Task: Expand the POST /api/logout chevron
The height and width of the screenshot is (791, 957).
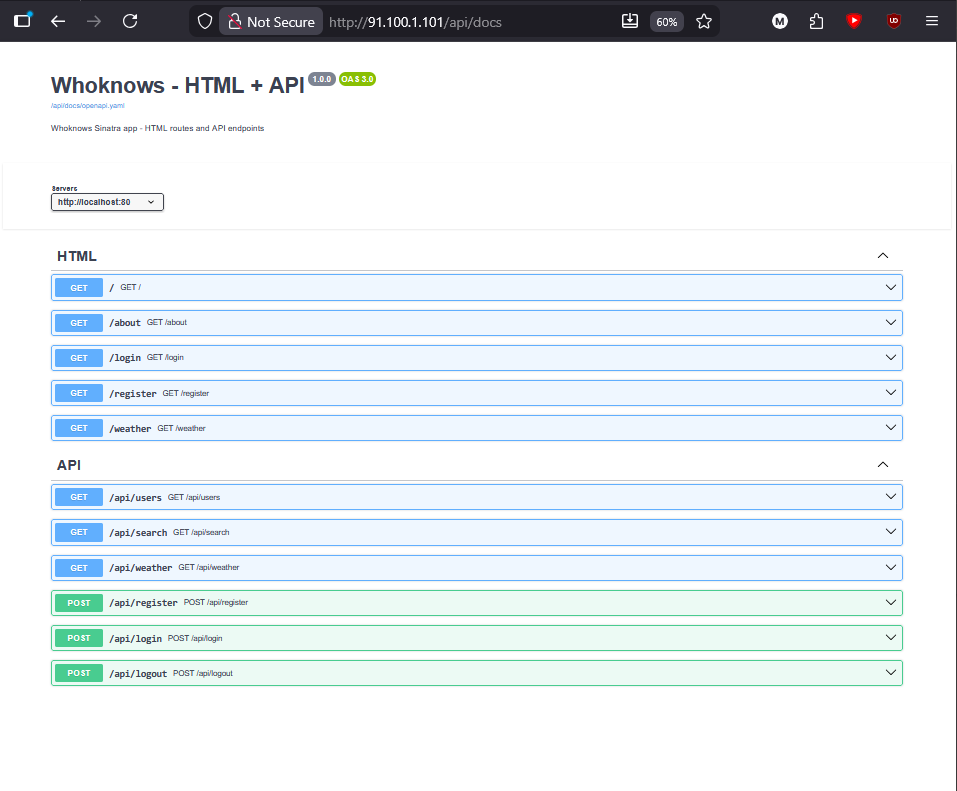Action: click(890, 673)
